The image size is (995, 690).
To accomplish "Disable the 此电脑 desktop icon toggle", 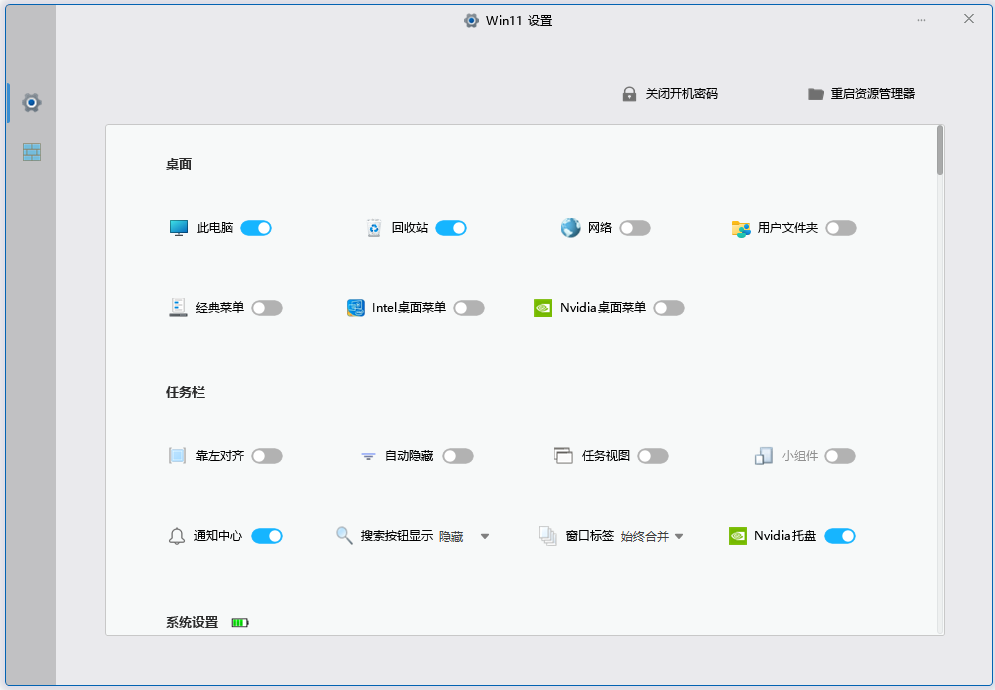I will pyautogui.click(x=256, y=228).
